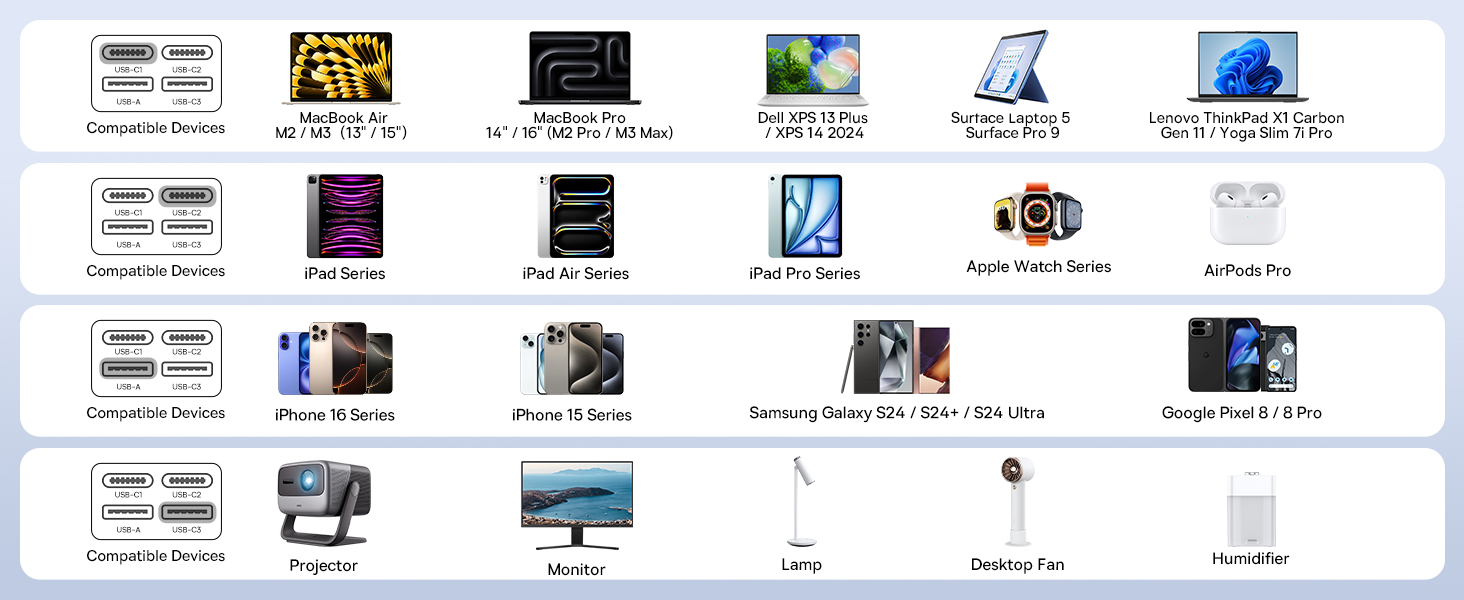The image size is (1464, 600).
Task: Click the iPhone 16 Series phones image
Action: pos(335,358)
